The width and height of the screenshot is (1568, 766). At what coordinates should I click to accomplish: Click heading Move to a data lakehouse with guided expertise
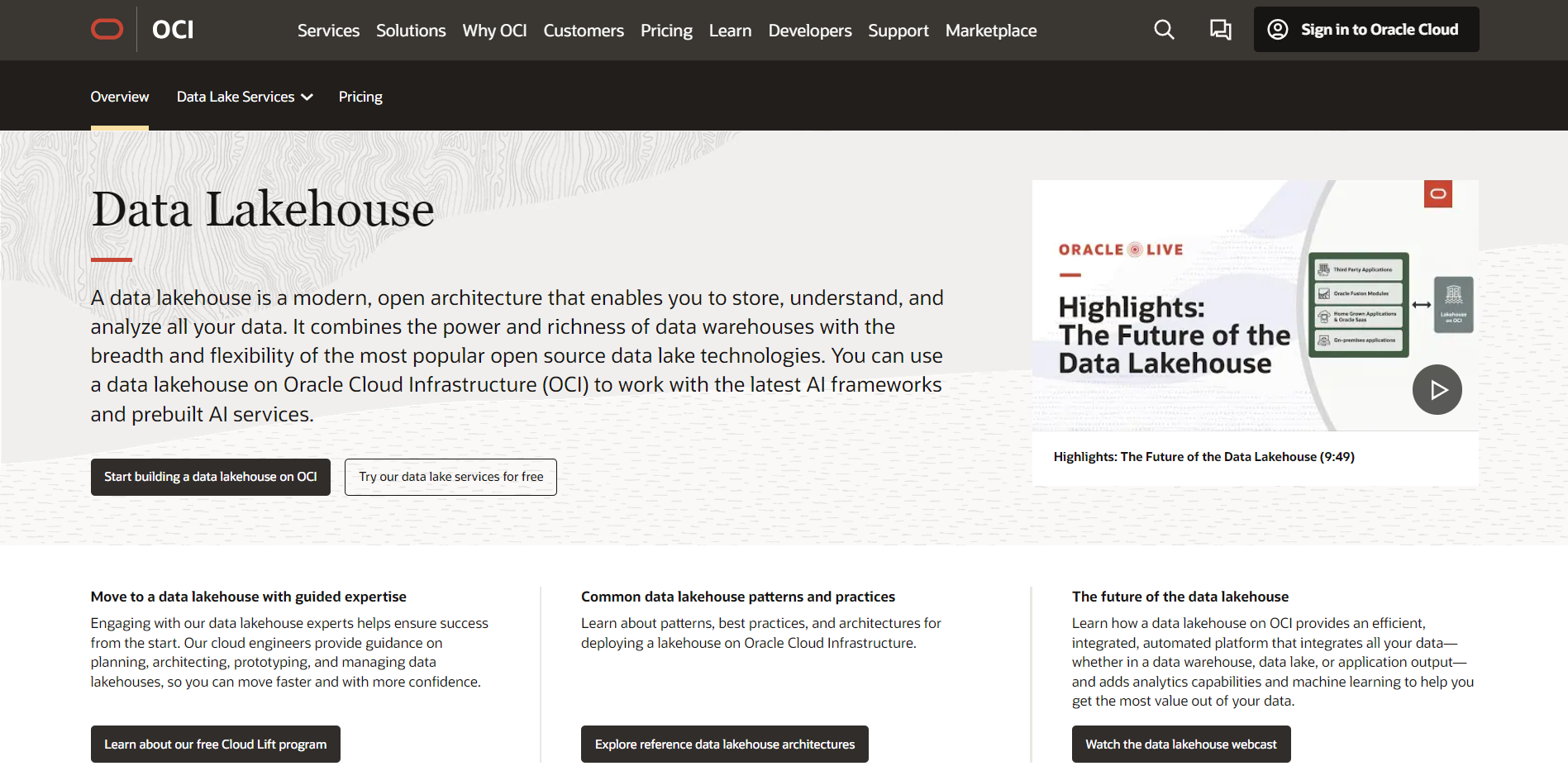(249, 597)
